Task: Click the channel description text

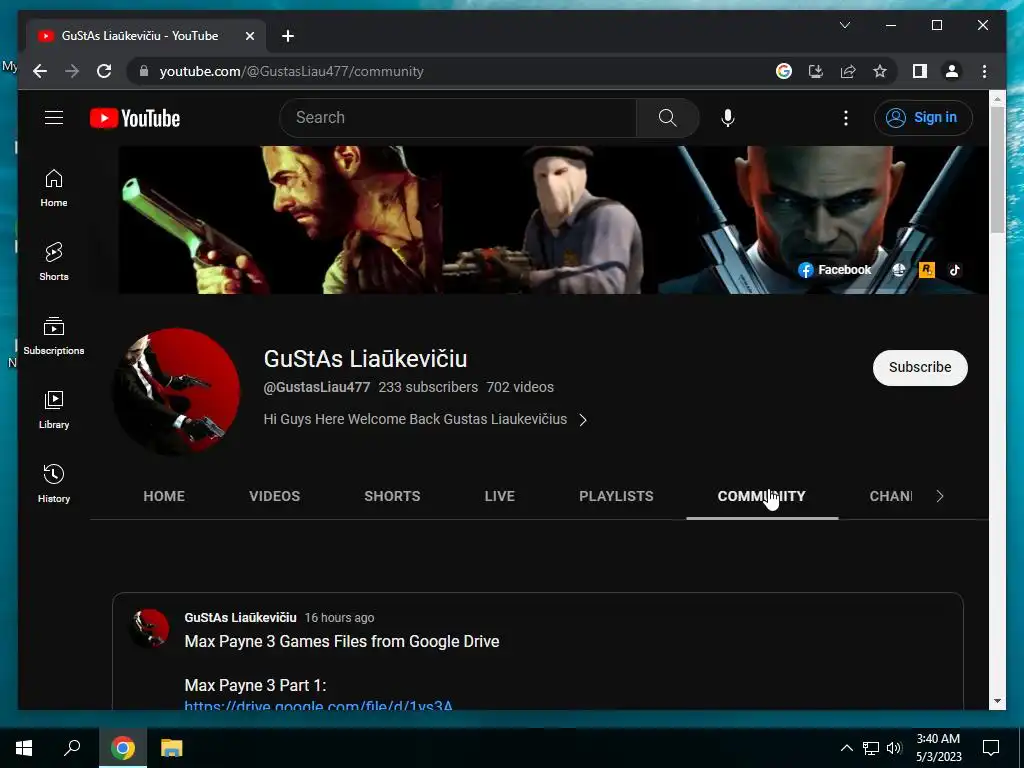Action: click(415, 419)
